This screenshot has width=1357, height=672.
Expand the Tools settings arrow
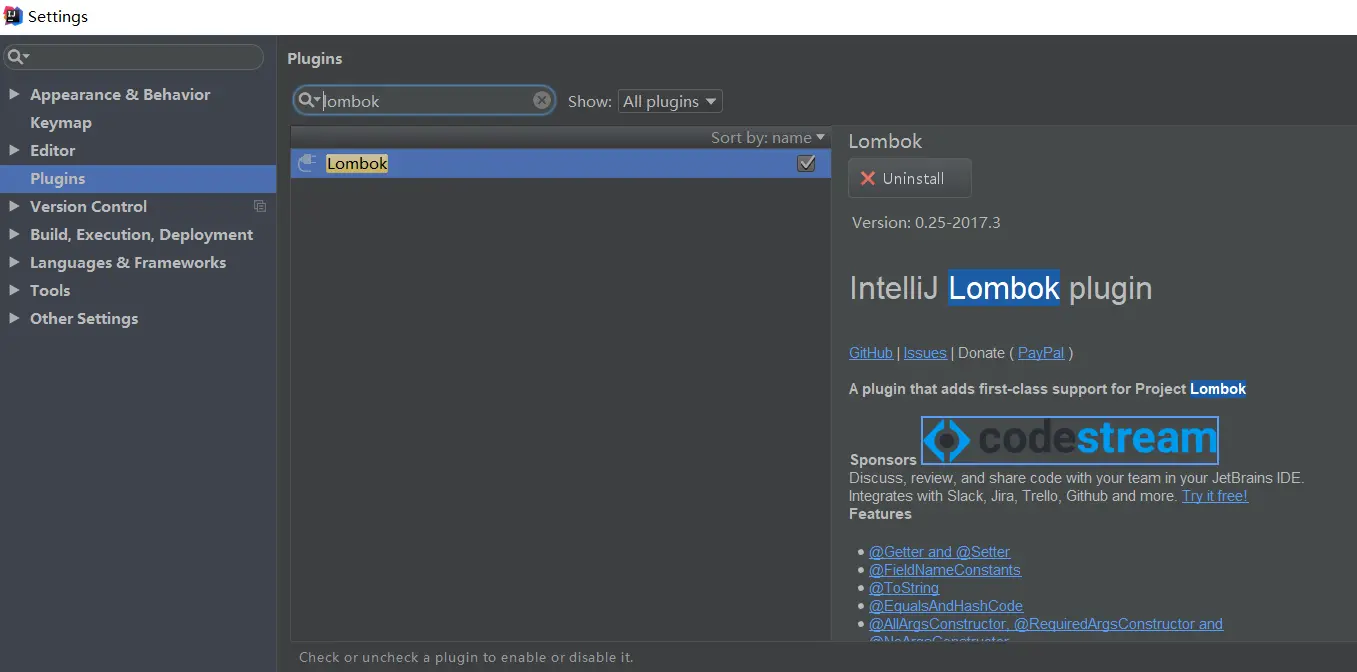tap(14, 290)
